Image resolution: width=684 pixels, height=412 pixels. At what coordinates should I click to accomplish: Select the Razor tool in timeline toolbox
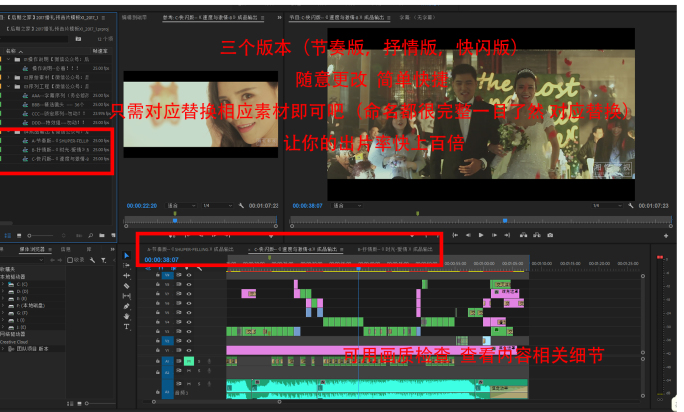click(x=126, y=286)
